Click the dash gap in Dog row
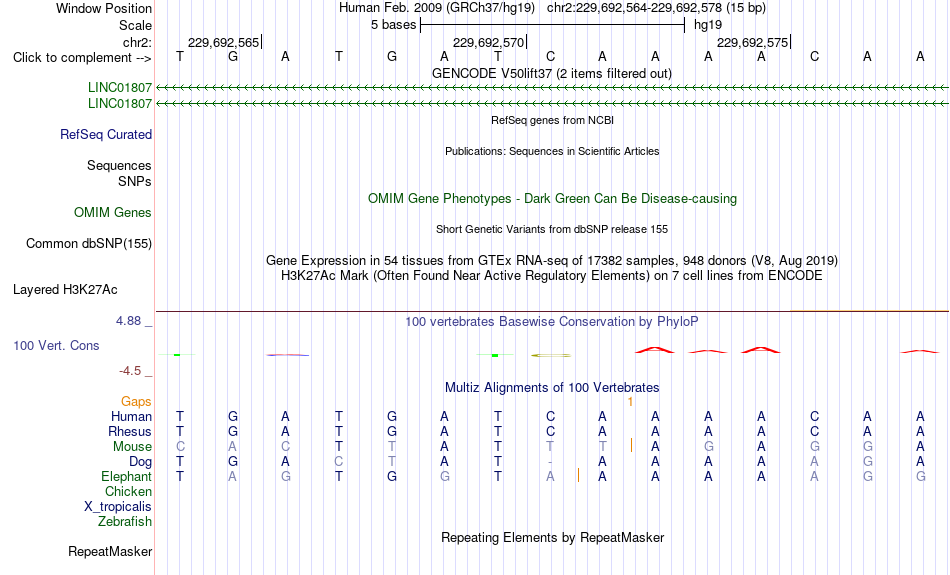The height and width of the screenshot is (575, 950). point(550,462)
